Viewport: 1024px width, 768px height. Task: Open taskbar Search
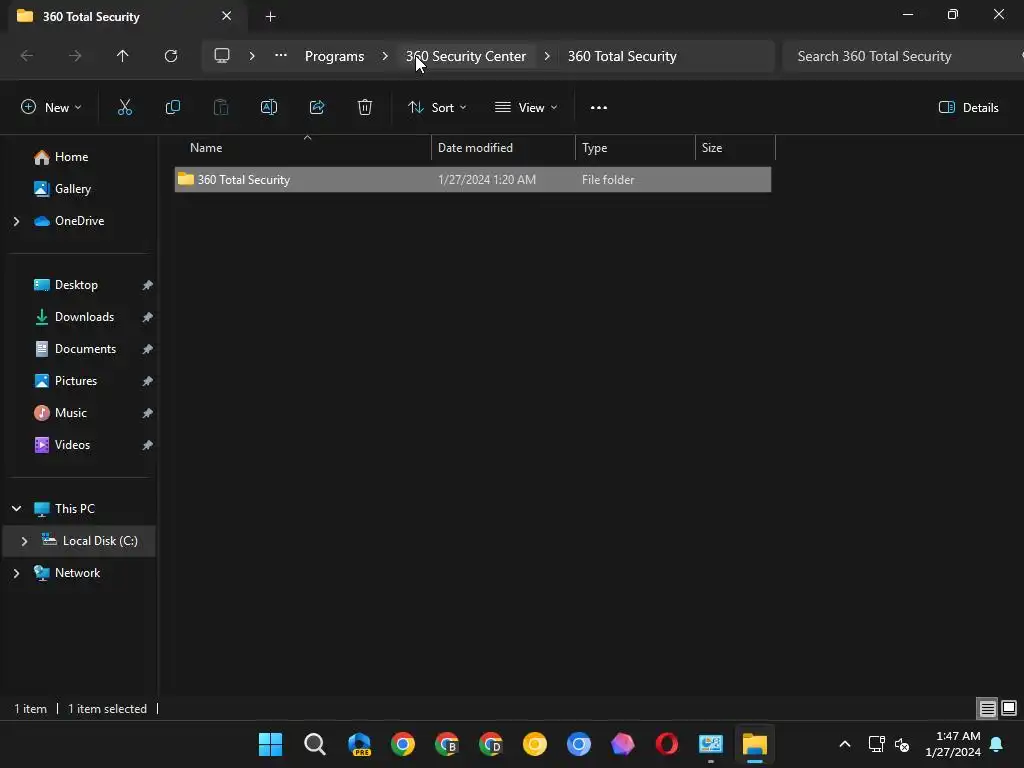[x=315, y=744]
